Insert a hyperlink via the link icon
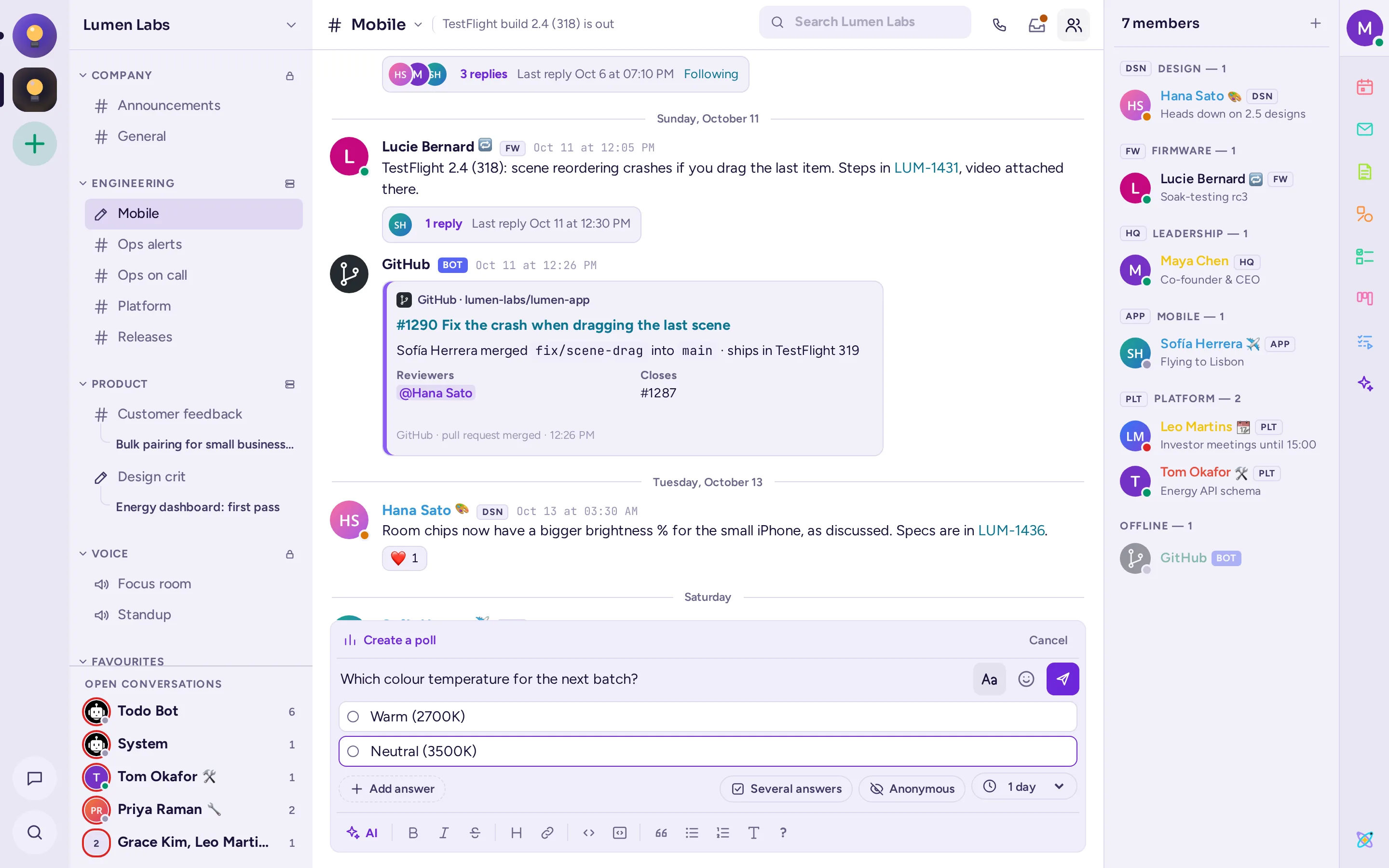 pyautogui.click(x=547, y=832)
